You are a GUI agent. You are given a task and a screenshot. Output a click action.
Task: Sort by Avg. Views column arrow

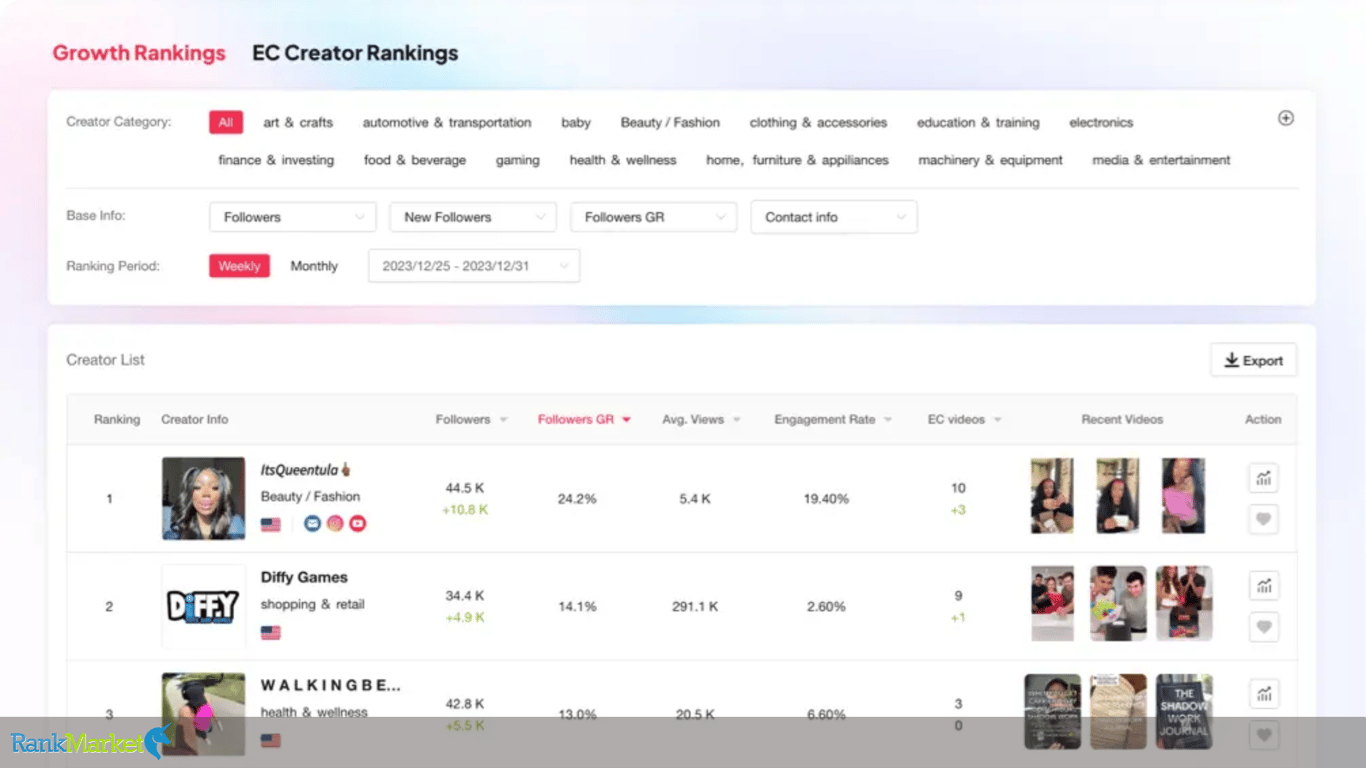[736, 420]
